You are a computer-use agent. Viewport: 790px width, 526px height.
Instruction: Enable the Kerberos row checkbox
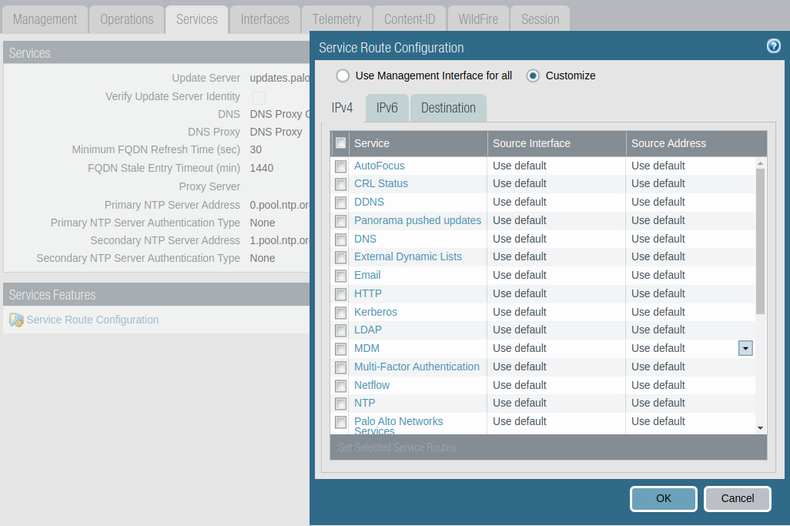pos(341,312)
